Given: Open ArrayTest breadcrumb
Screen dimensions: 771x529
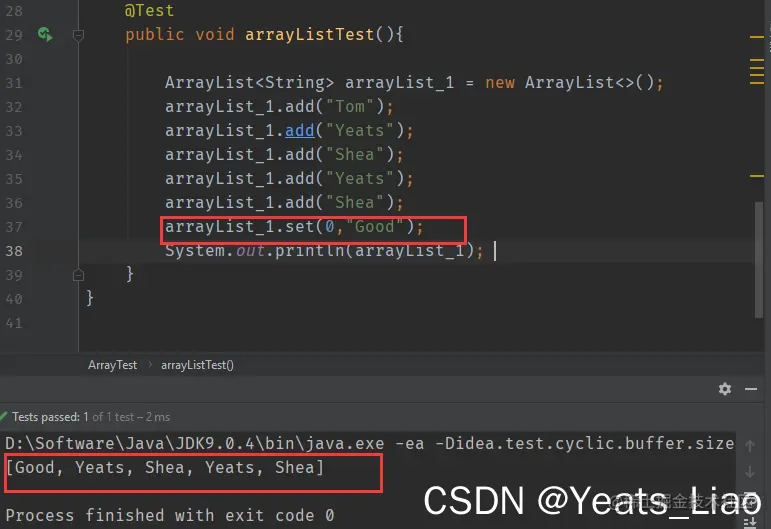Looking at the screenshot, I should [113, 365].
